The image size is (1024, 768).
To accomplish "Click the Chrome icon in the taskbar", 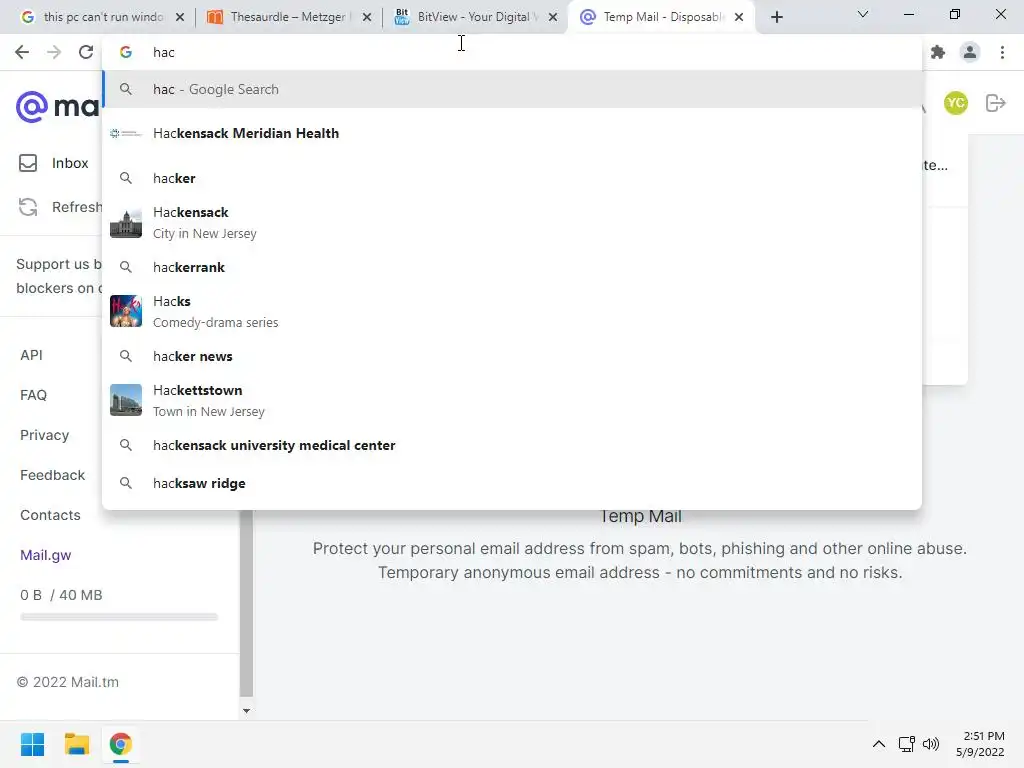I will point(121,744).
